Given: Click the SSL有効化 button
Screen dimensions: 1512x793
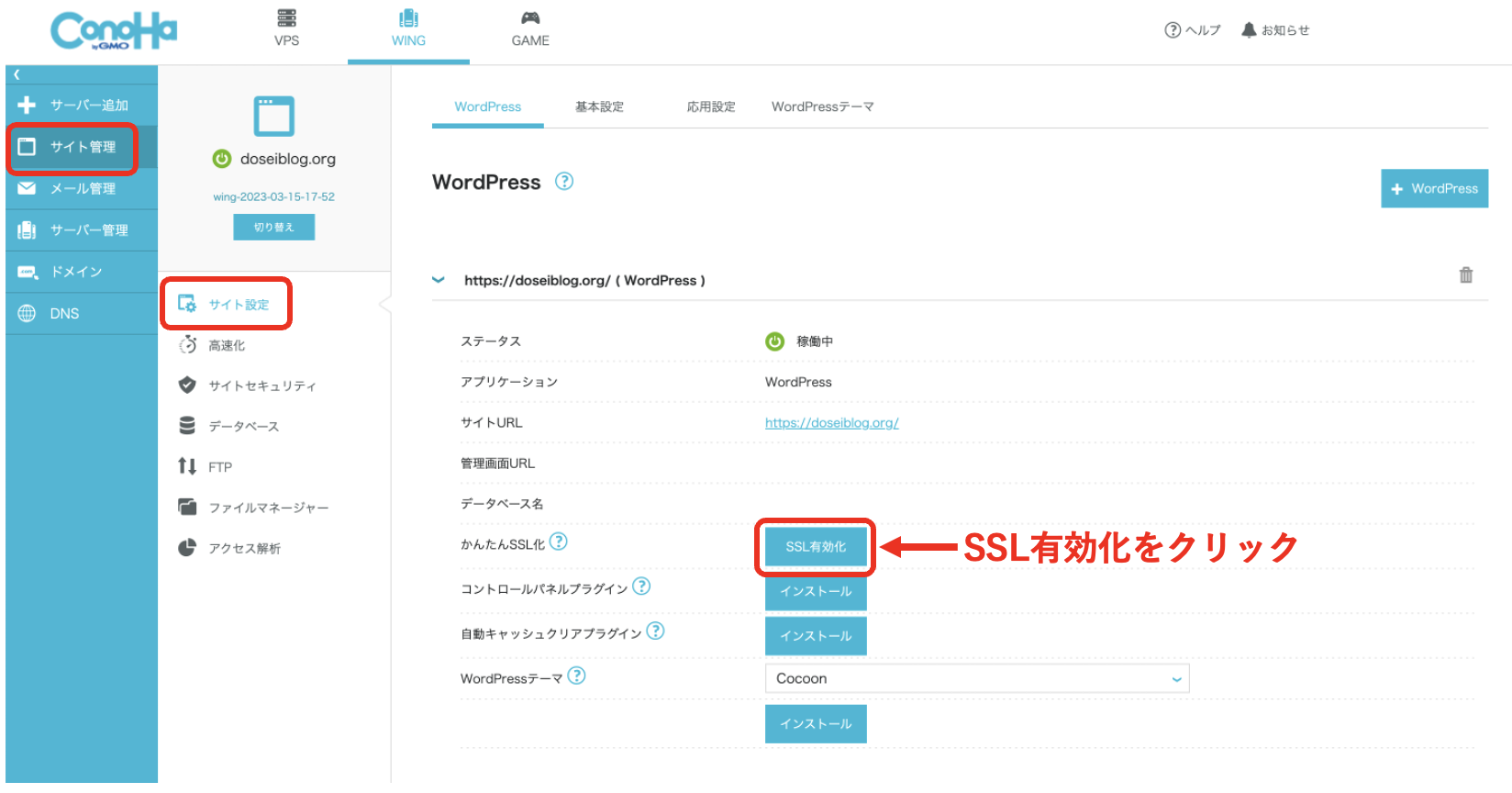Looking at the screenshot, I should [x=816, y=546].
